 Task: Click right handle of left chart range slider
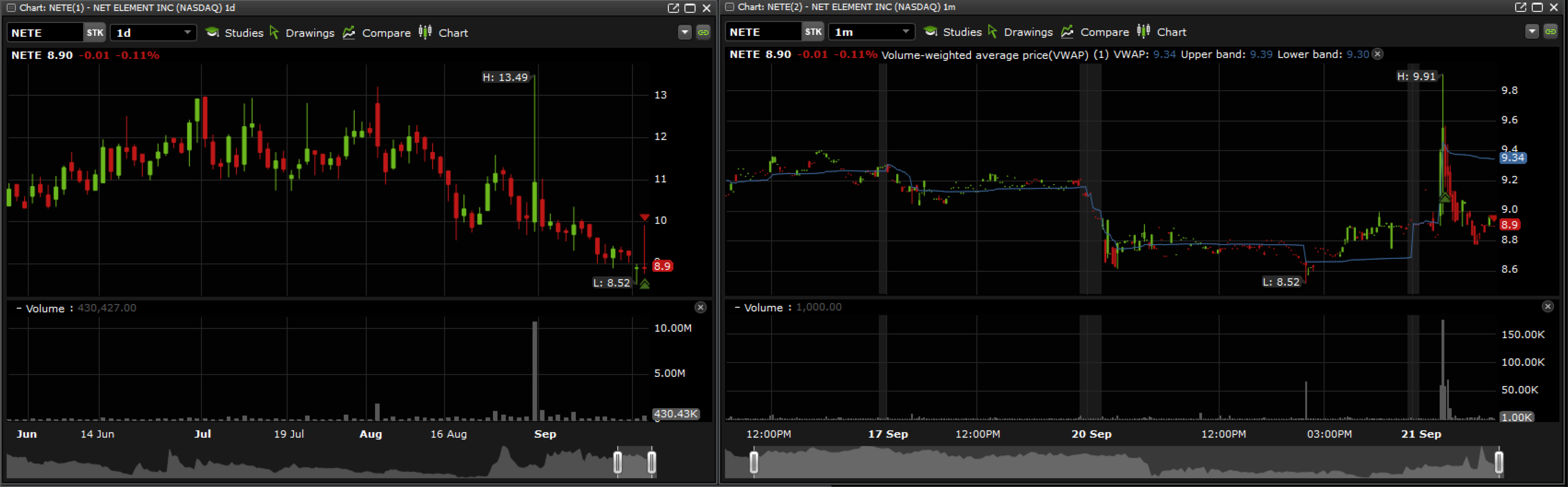coord(651,462)
